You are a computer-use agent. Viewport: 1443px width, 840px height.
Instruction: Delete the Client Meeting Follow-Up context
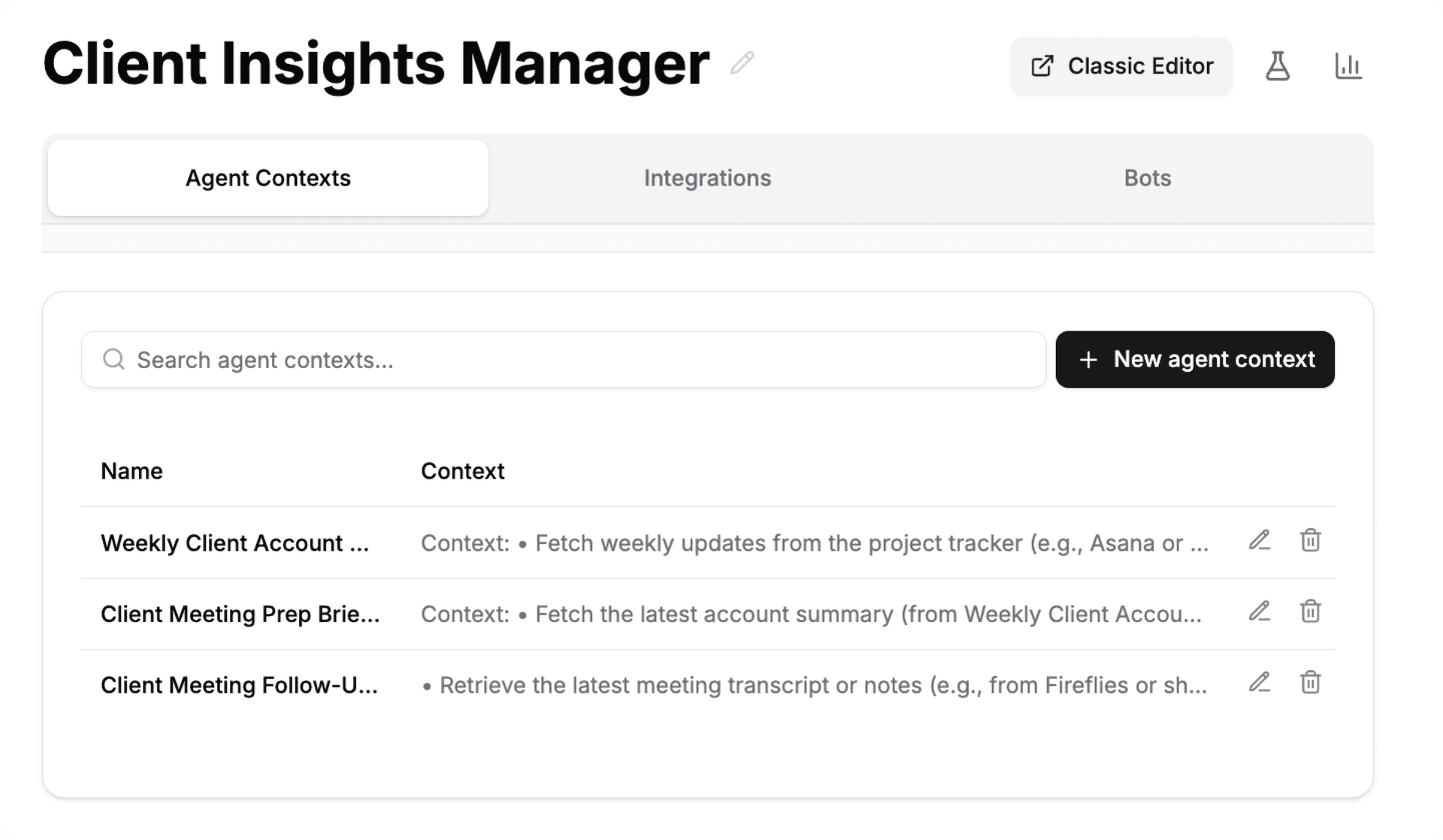pos(1310,683)
